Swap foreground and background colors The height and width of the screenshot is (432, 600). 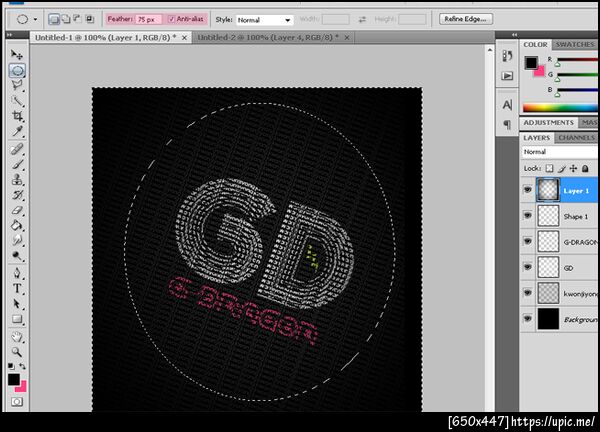click(23, 366)
